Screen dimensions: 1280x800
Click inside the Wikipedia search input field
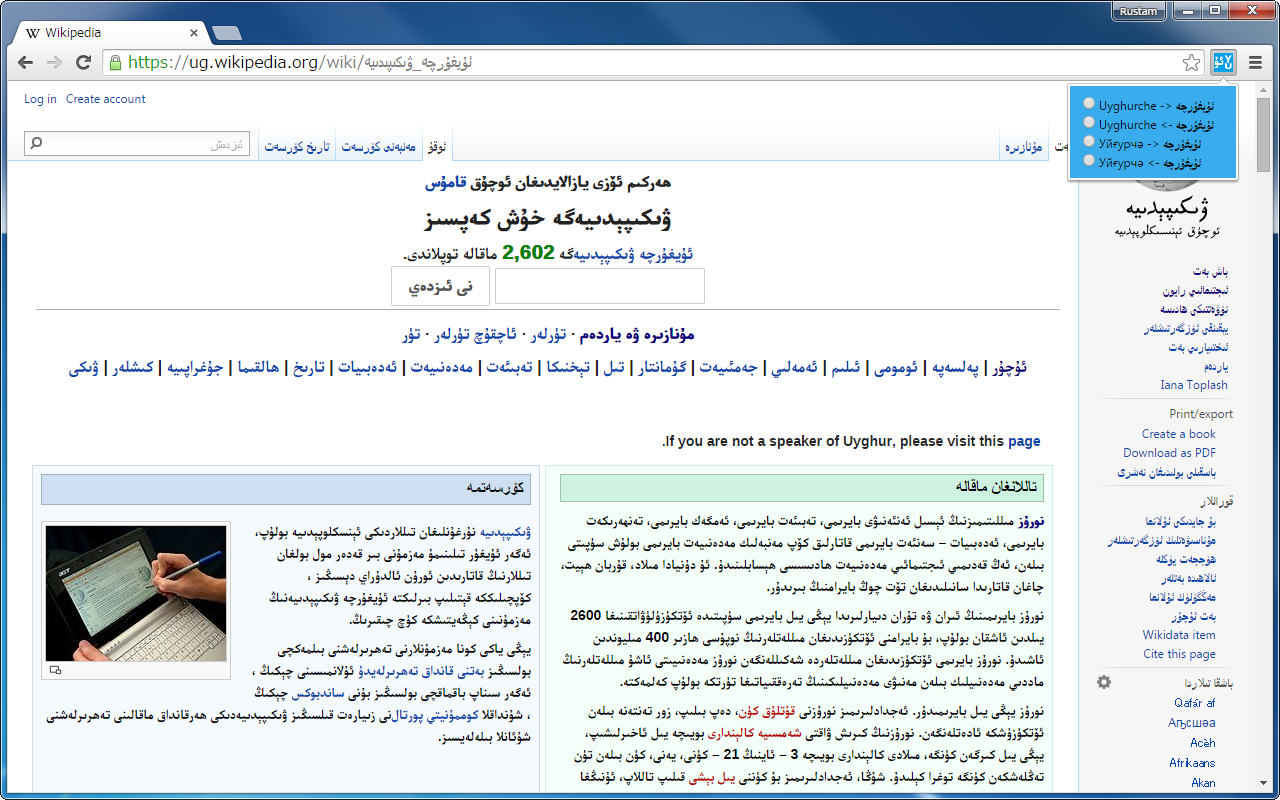(x=140, y=142)
